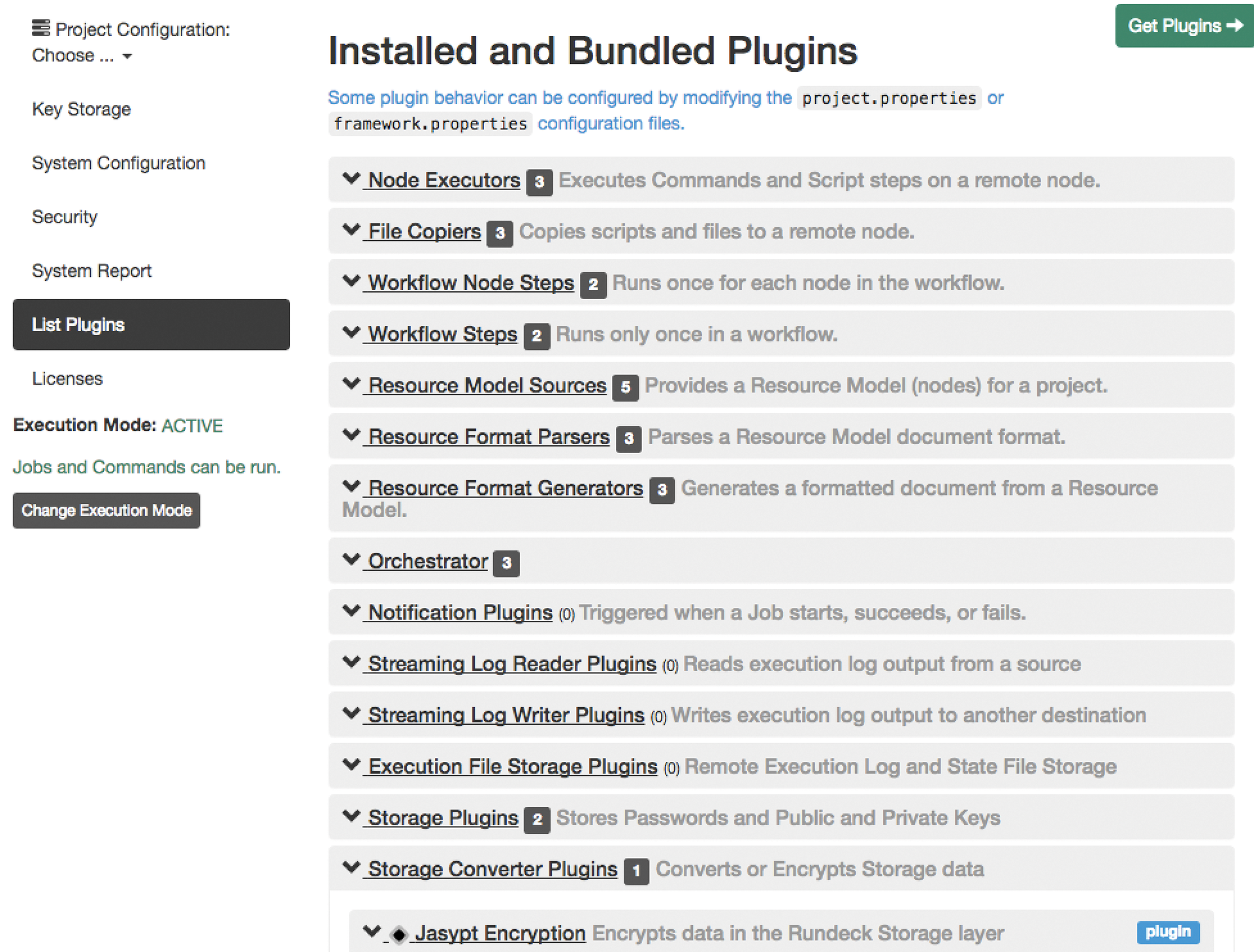Image resolution: width=1254 pixels, height=952 pixels.
Task: Collapse the Orchestrator section chevron
Action: coord(351,560)
